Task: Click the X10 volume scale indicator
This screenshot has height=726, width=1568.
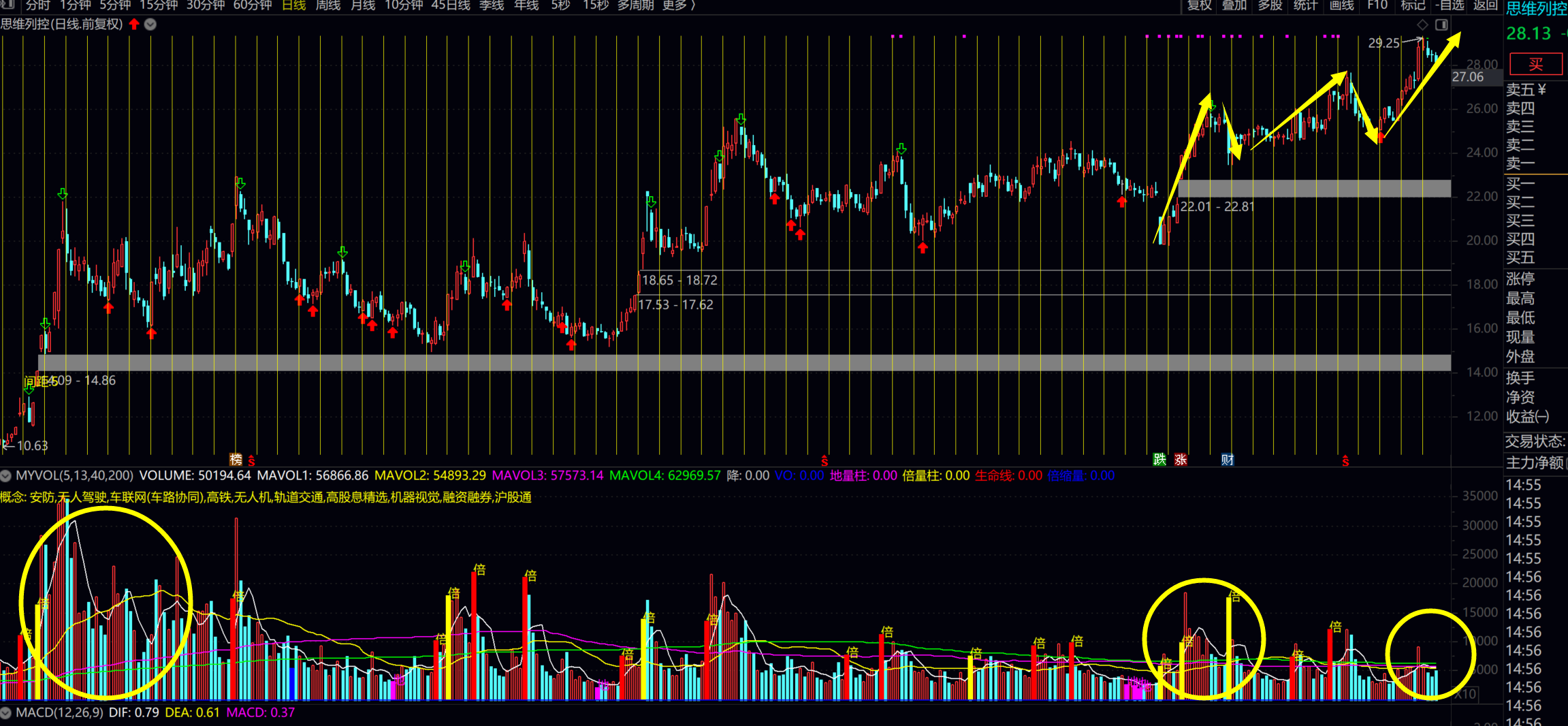Action: point(1466,694)
